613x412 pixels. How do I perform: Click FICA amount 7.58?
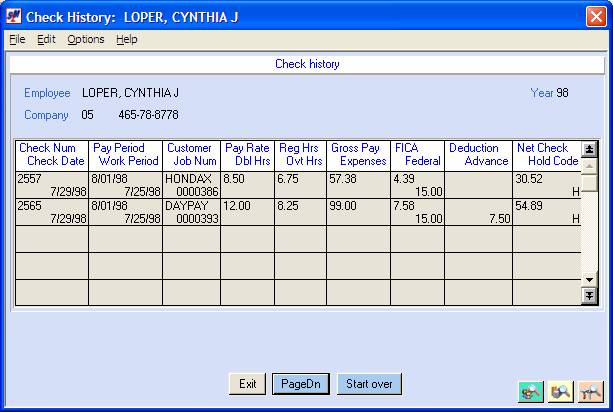tap(403, 206)
